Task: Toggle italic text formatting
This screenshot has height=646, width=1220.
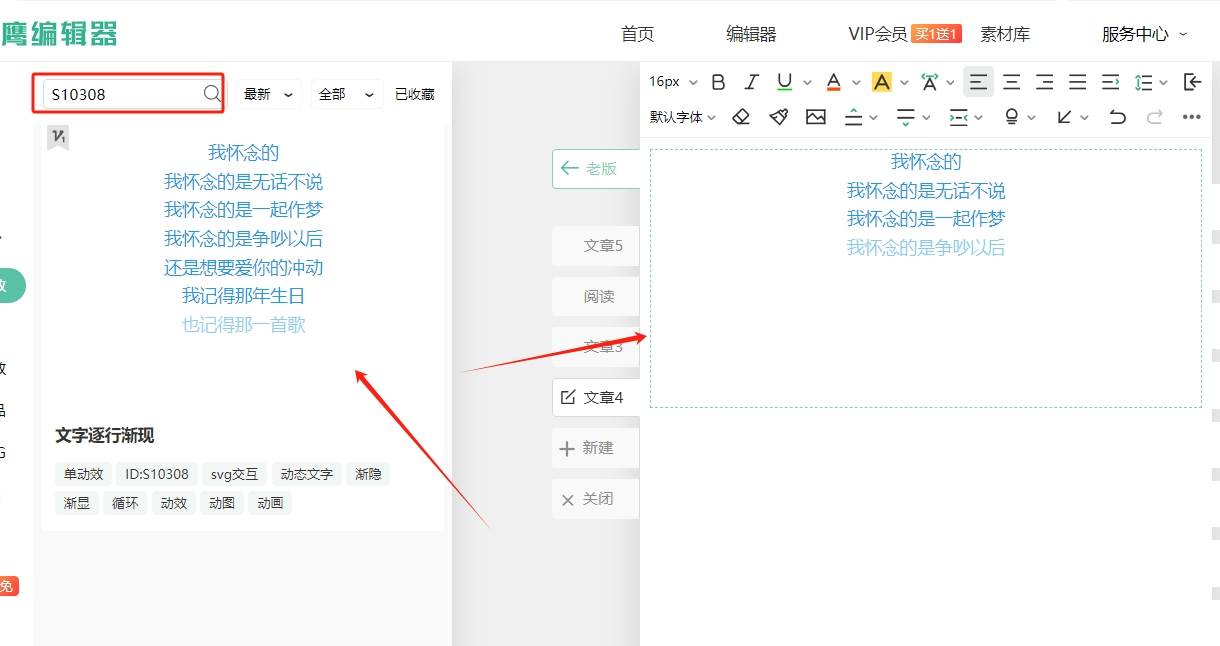Action: 751,82
